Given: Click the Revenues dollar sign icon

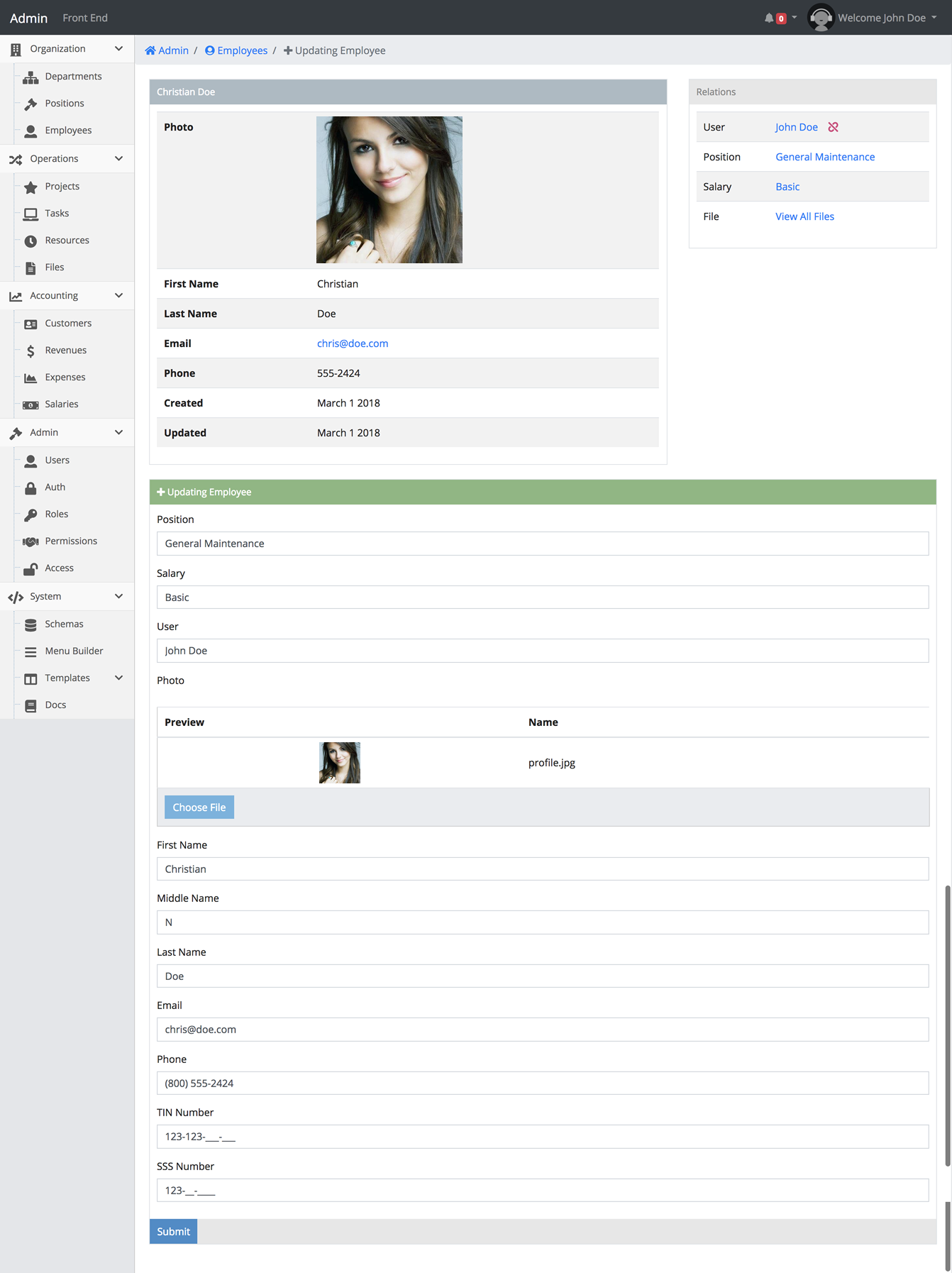Looking at the screenshot, I should 31,351.
